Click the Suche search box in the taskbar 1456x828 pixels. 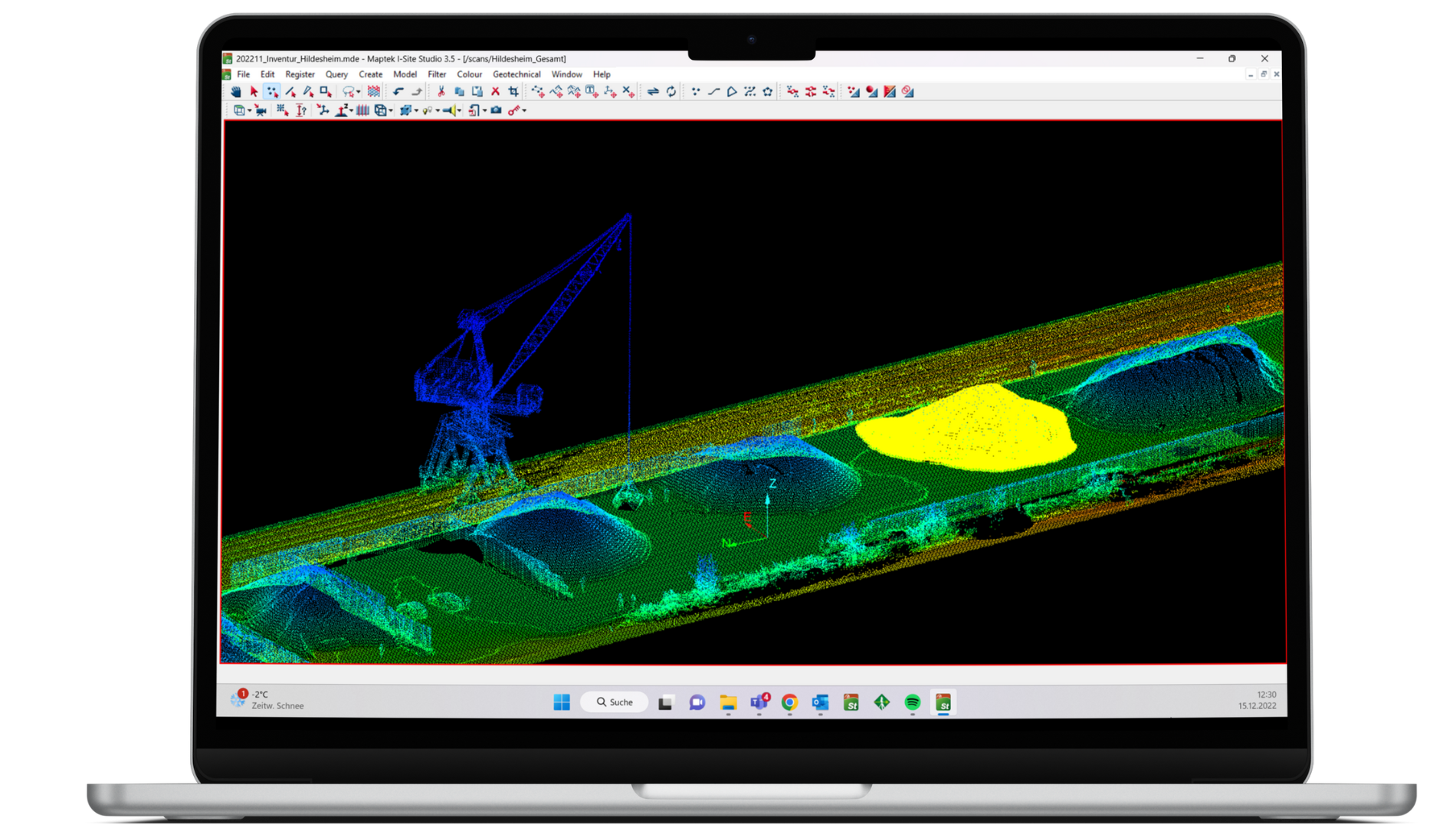(613, 701)
